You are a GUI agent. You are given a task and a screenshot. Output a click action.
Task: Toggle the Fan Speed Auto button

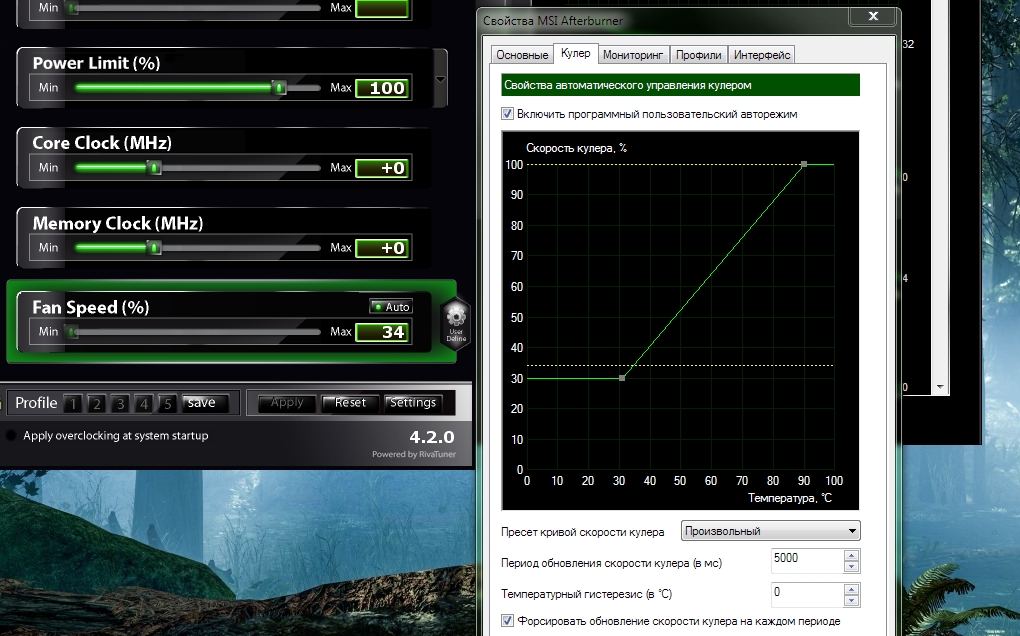pos(391,307)
